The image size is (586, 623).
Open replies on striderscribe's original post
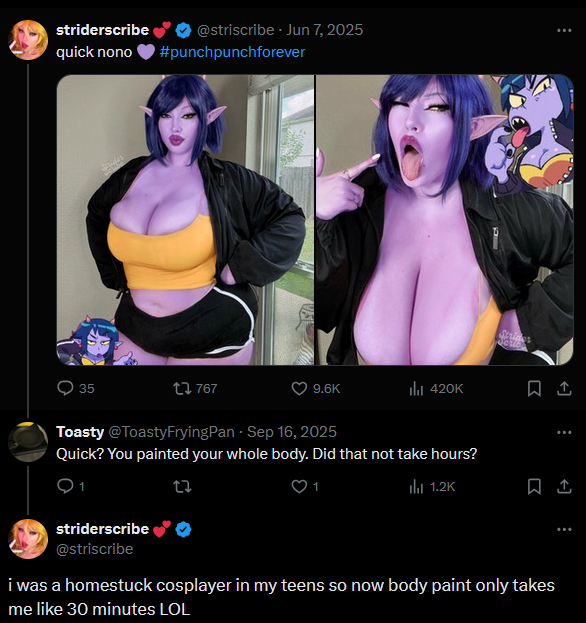[x=75, y=388]
